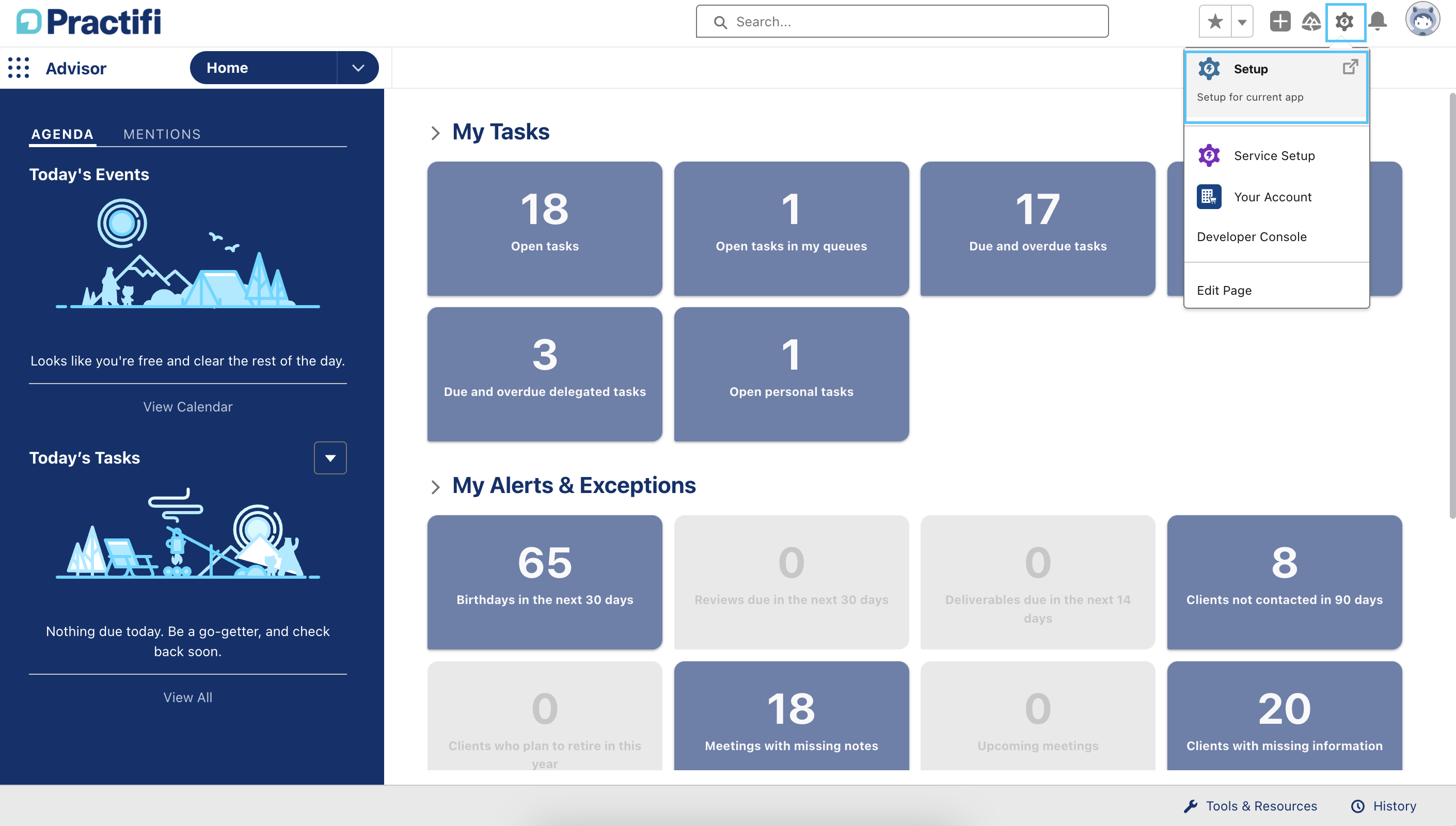Viewport: 1456px width, 826px height.
Task: Collapse My Alerts & Exceptions chevron
Action: click(x=435, y=487)
